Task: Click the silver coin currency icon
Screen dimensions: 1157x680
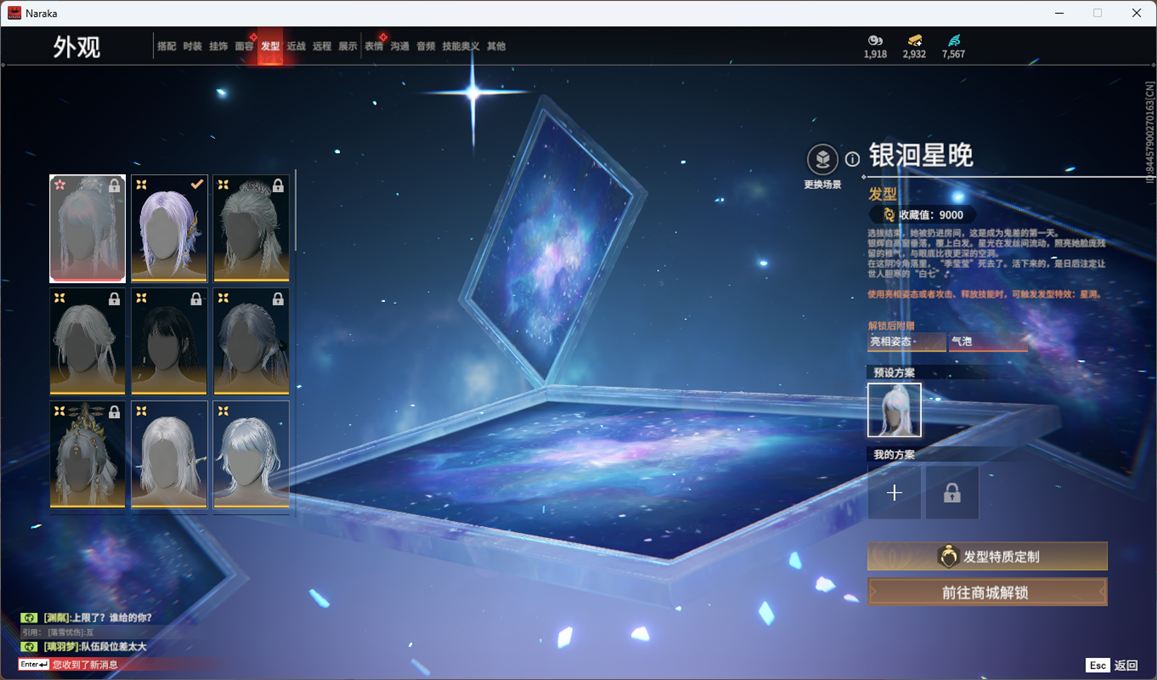Action: click(875, 40)
